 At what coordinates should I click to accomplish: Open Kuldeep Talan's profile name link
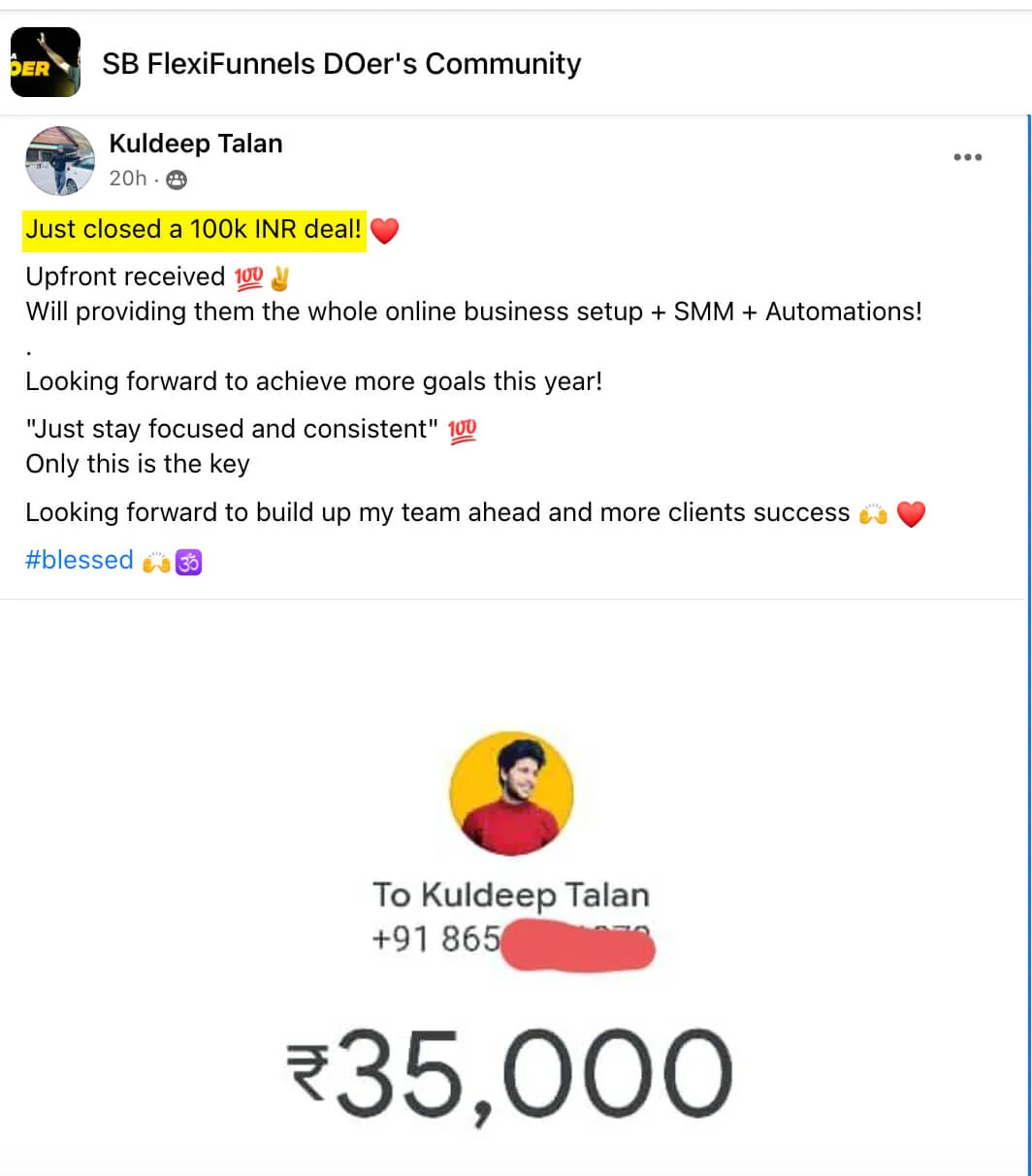pyautogui.click(x=196, y=144)
